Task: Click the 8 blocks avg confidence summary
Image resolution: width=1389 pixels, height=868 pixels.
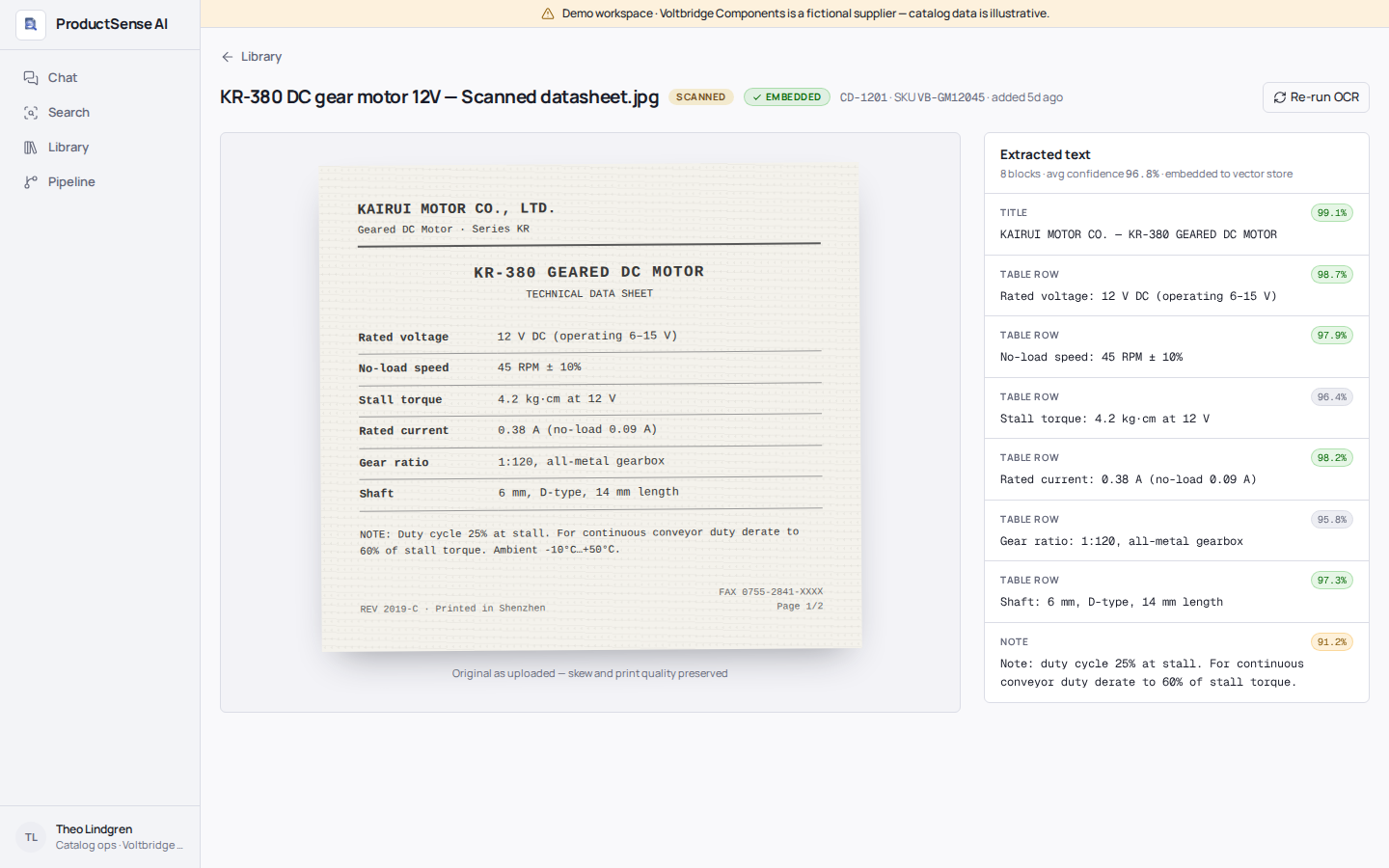Action: (x=1146, y=175)
